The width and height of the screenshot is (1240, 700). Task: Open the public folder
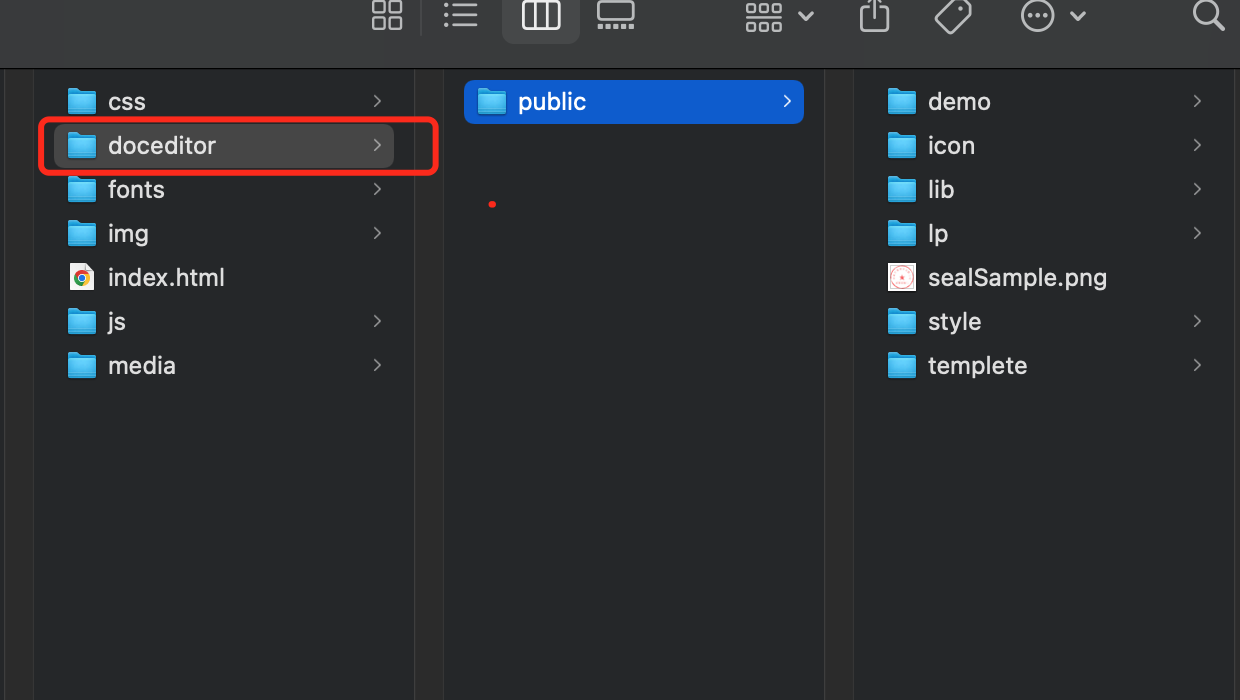(552, 102)
